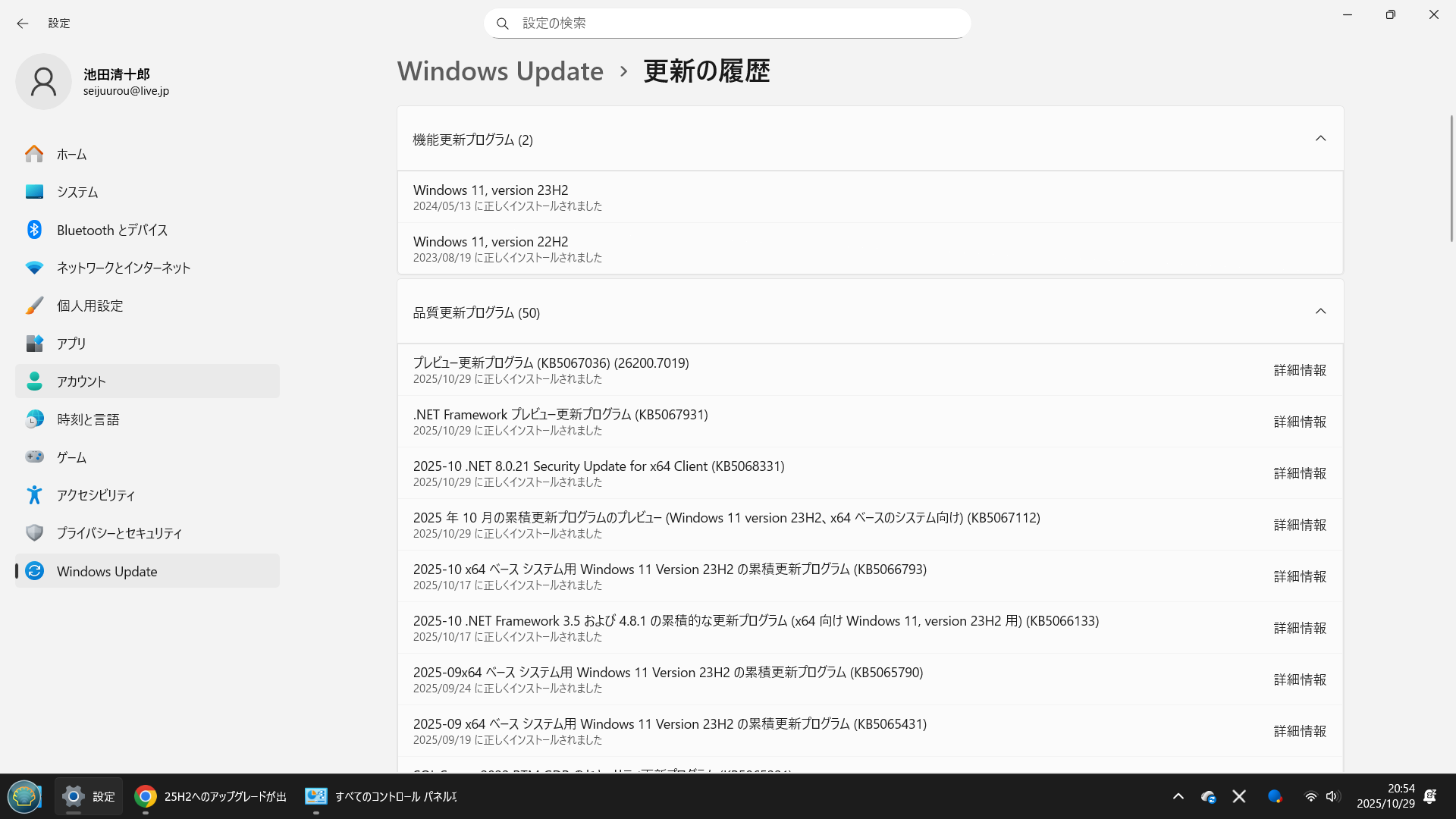Viewport: 1456px width, 819px height.
Task: Open 時刻と言語 settings
Action: tap(147, 419)
